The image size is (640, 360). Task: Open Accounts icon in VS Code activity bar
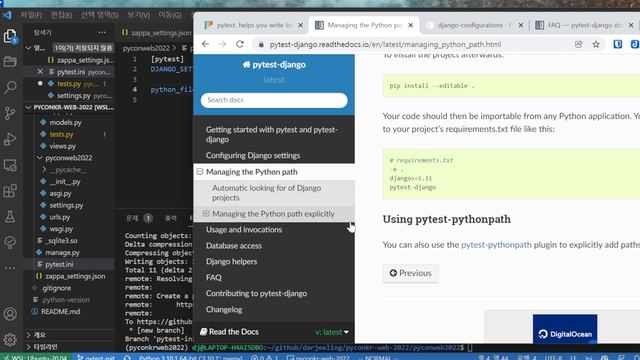[x=10, y=314]
